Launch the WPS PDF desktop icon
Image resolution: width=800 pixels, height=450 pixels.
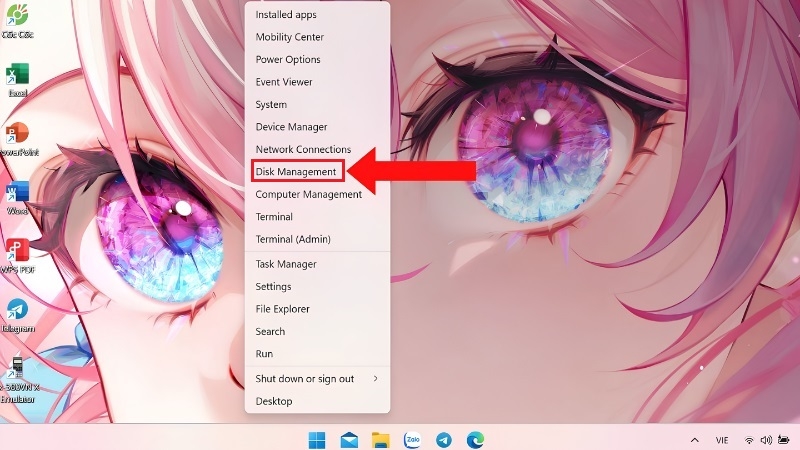coord(17,257)
